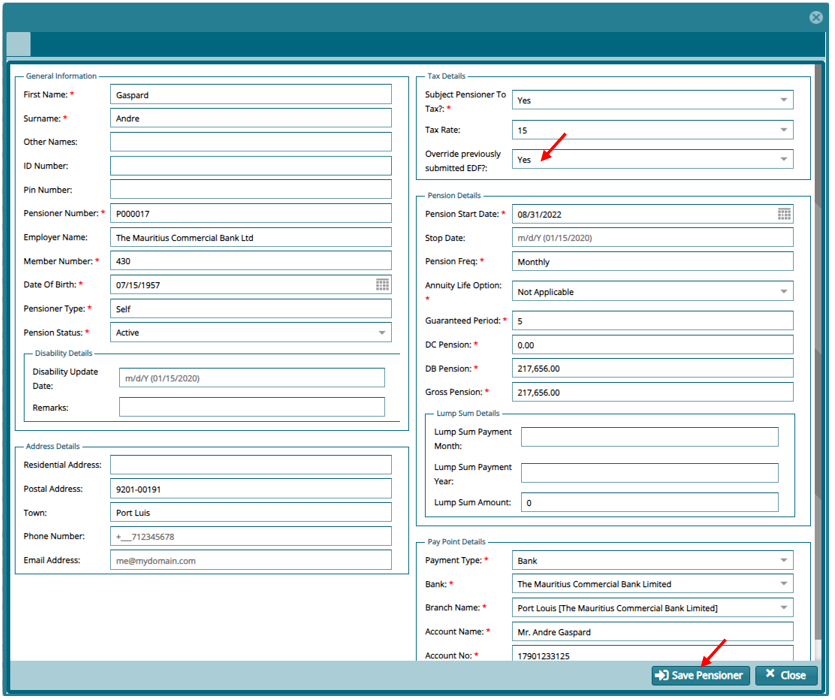Expand the Annuity Life Option dropdown
Screen dimensions: 835x700
(x=782, y=292)
